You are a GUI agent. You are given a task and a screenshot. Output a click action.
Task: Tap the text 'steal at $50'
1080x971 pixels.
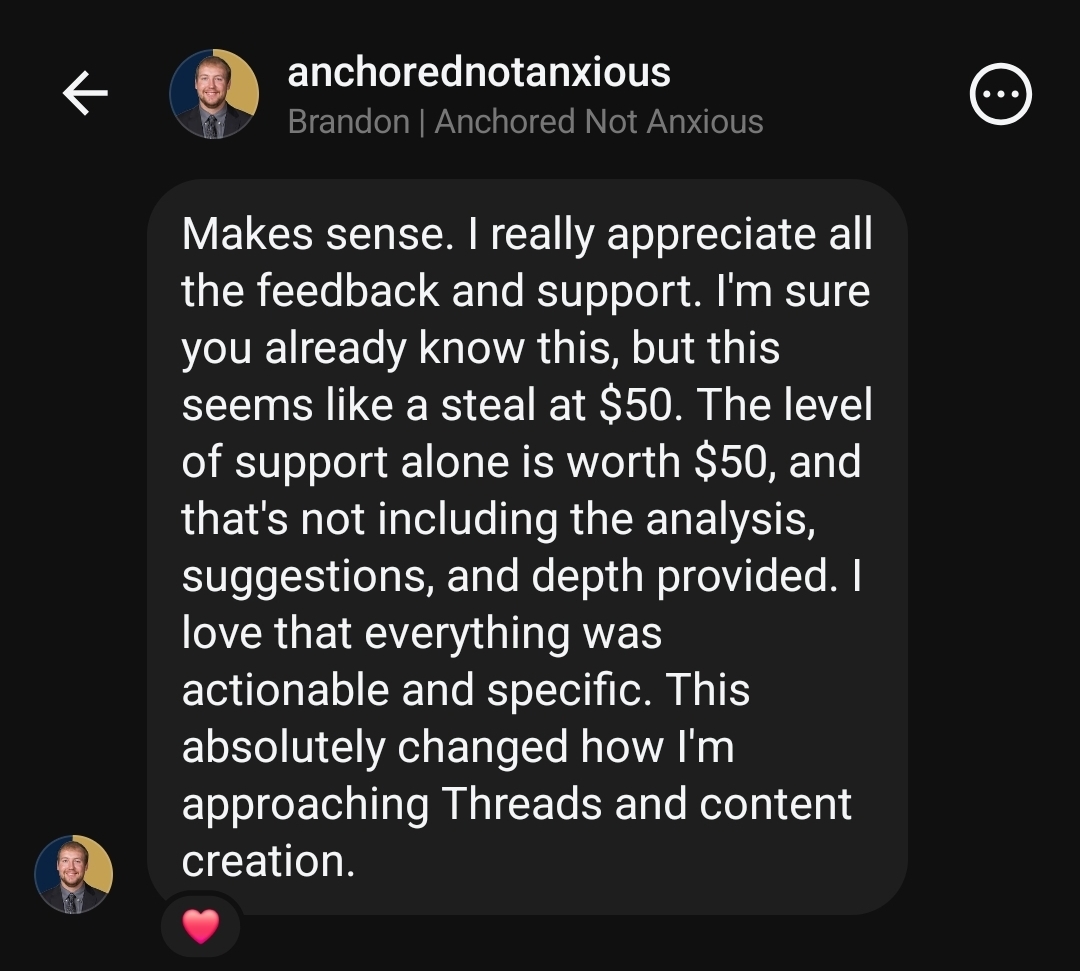557,405
